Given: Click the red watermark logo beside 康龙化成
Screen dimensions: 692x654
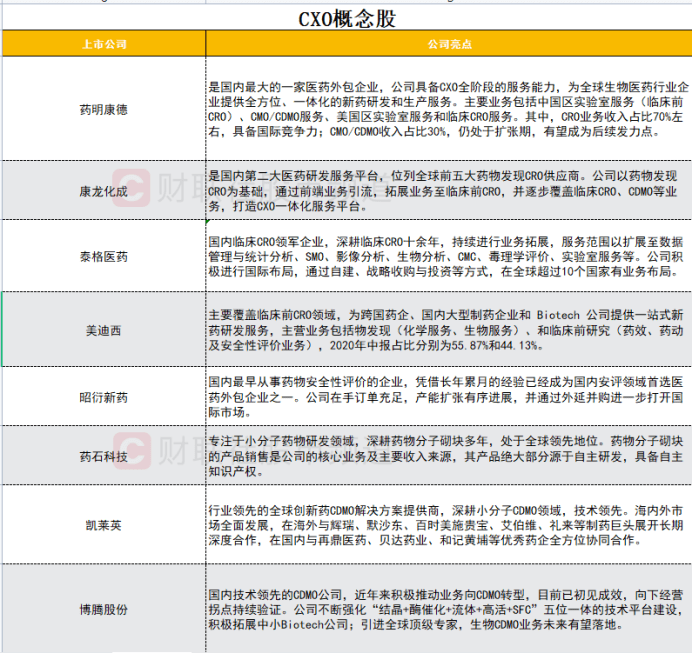Looking at the screenshot, I should [x=128, y=187].
